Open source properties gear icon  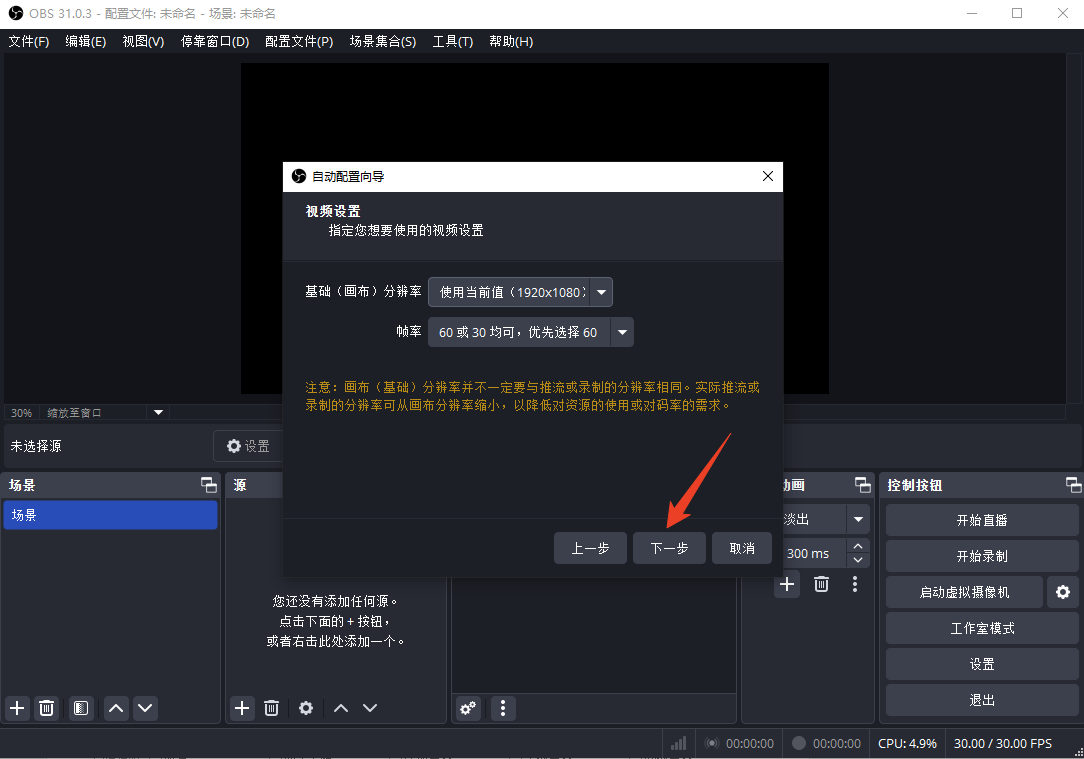click(305, 708)
